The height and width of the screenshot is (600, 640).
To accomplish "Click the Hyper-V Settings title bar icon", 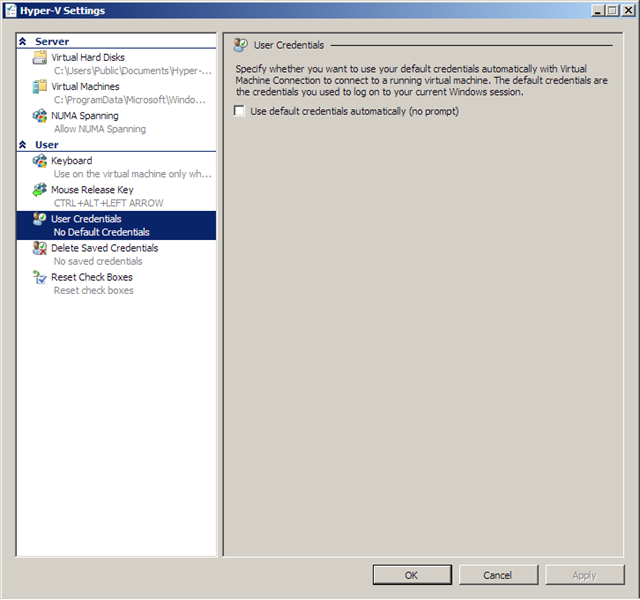I will (x=11, y=10).
